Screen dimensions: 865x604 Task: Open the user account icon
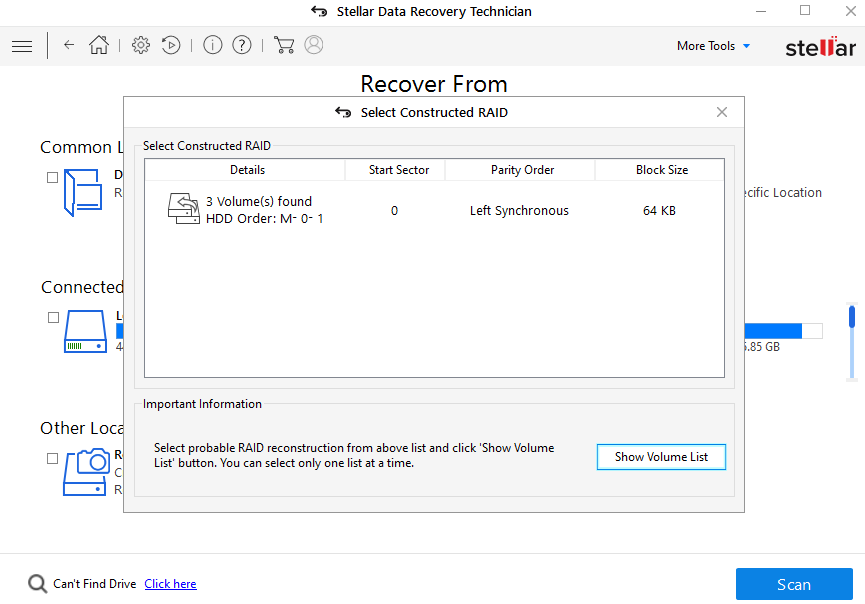[x=314, y=45]
